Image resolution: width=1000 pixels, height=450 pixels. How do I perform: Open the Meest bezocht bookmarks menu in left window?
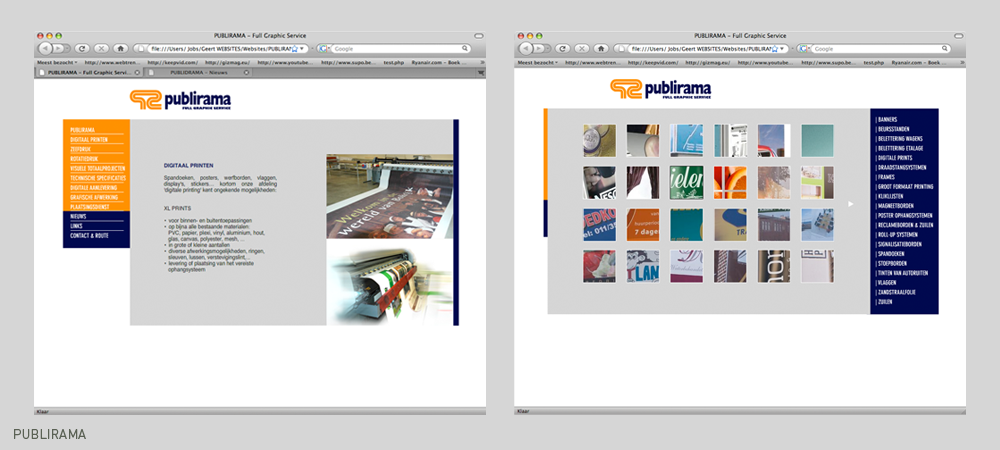pyautogui.click(x=57, y=62)
